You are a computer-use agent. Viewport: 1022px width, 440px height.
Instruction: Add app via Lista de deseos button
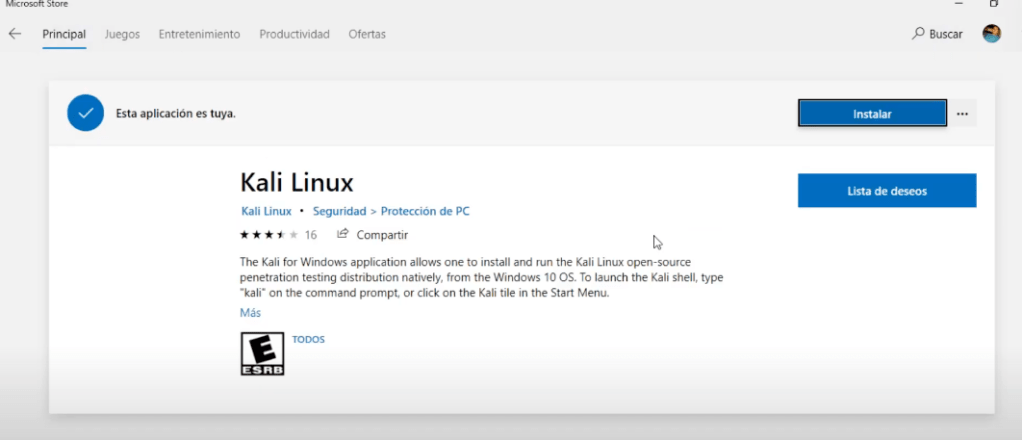click(x=886, y=190)
